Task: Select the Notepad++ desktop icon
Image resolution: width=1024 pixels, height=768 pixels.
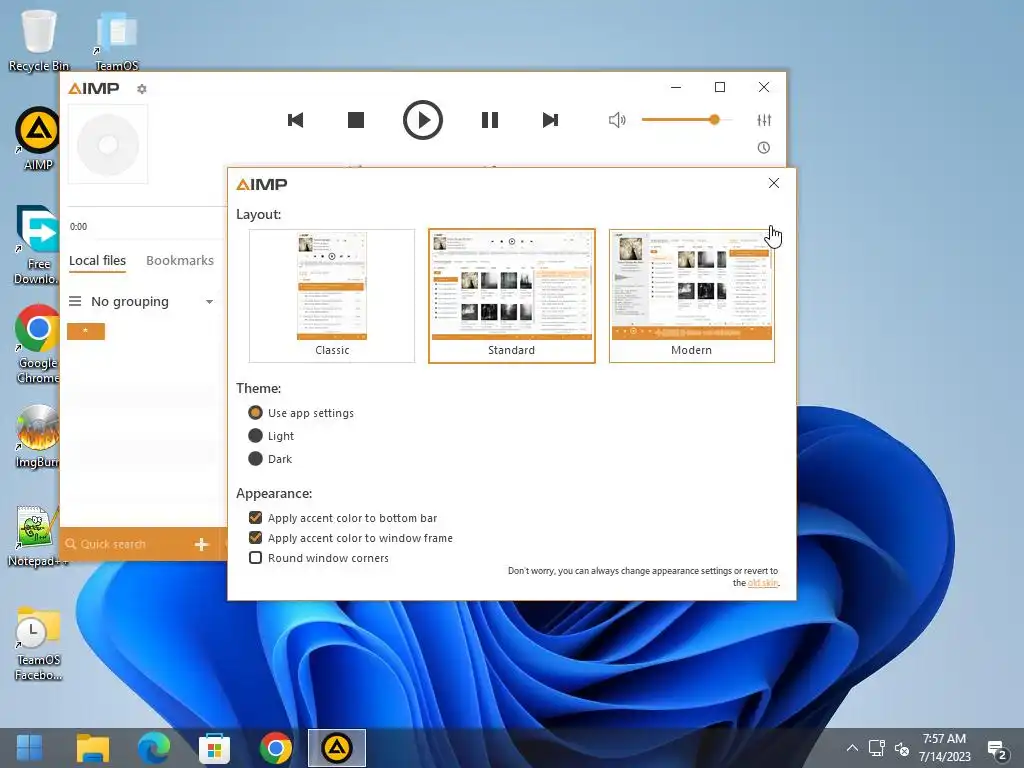Action: click(x=37, y=536)
